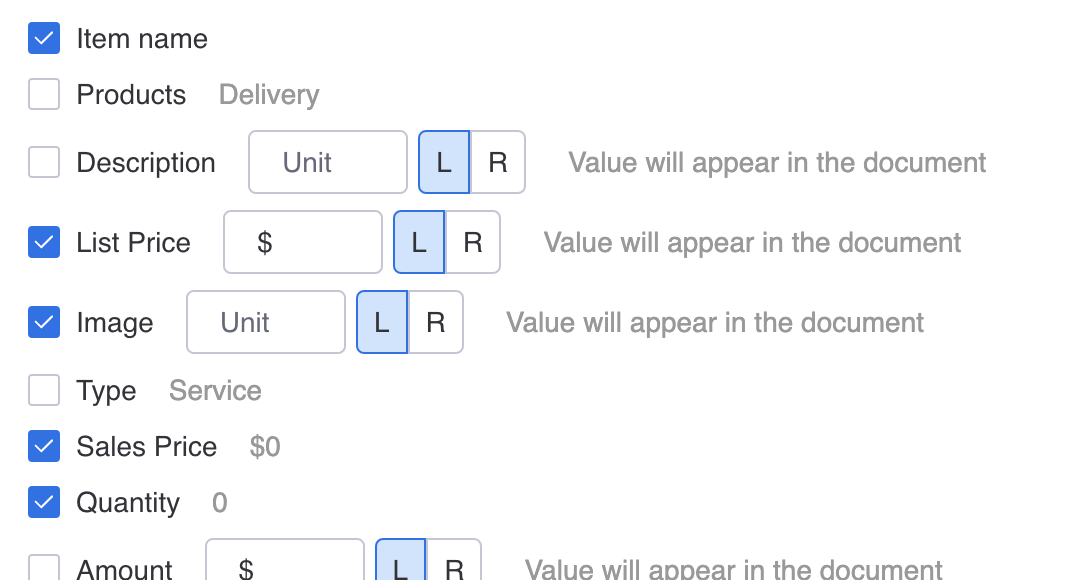The width and height of the screenshot is (1066, 580).
Task: Disable the Sales Price checkbox
Action: 44,446
